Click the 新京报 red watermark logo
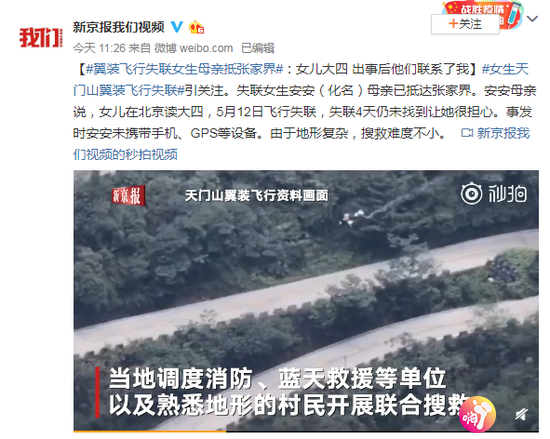Screen dimensions: 550x439 click(128, 195)
